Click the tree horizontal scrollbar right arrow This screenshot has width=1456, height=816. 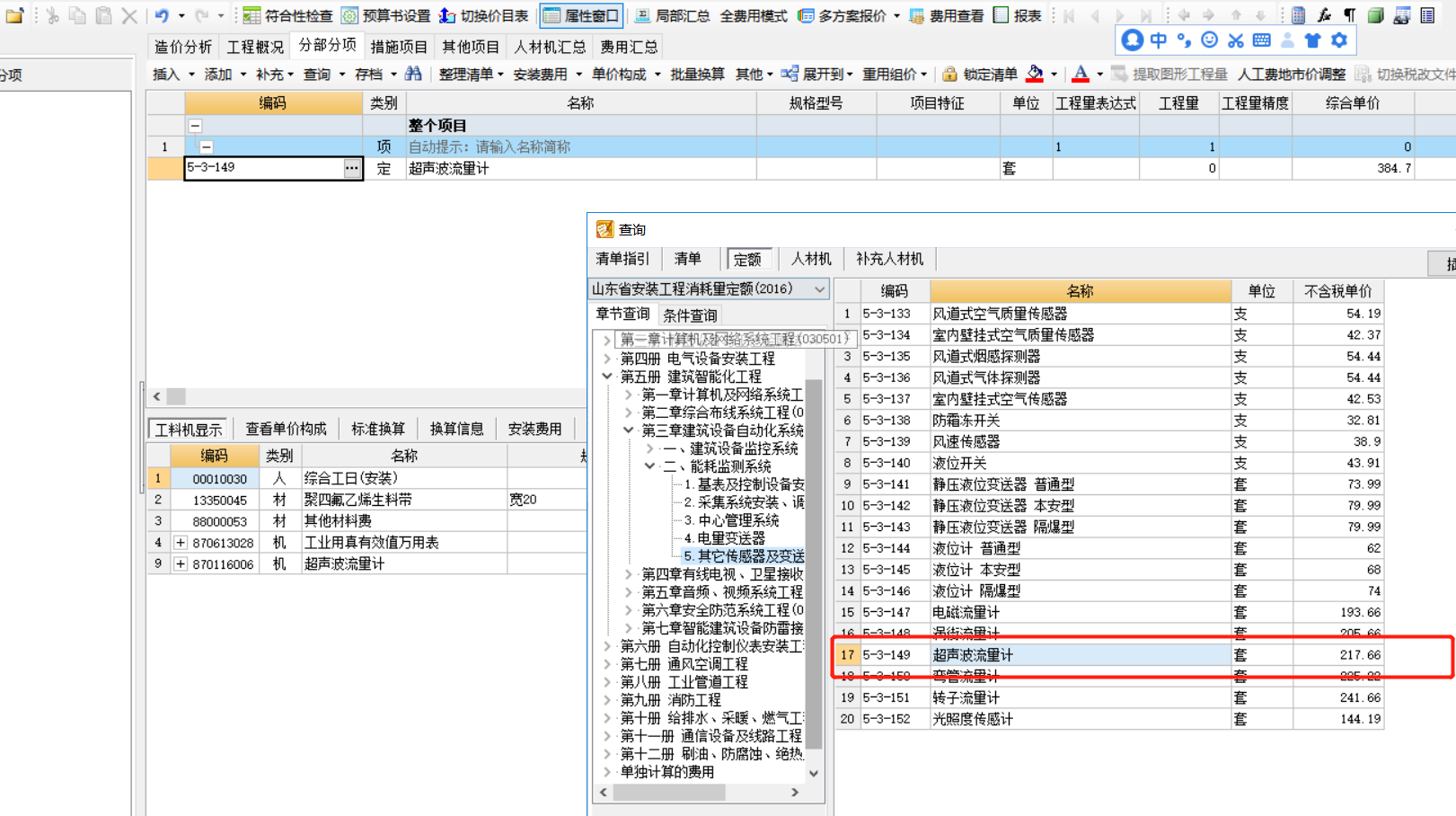click(x=795, y=793)
